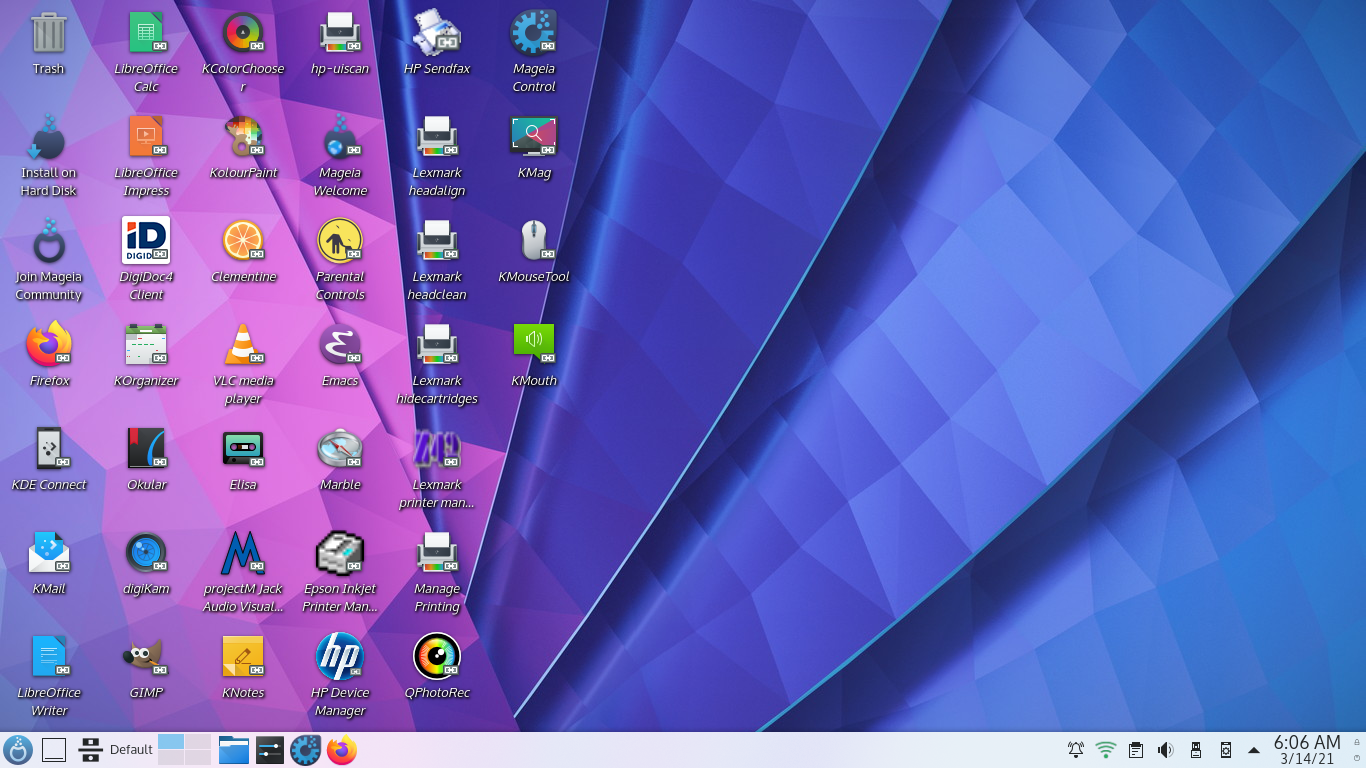Switch to the bottom-left virtual desktop in pager
1366x768 pixels.
tap(171, 758)
